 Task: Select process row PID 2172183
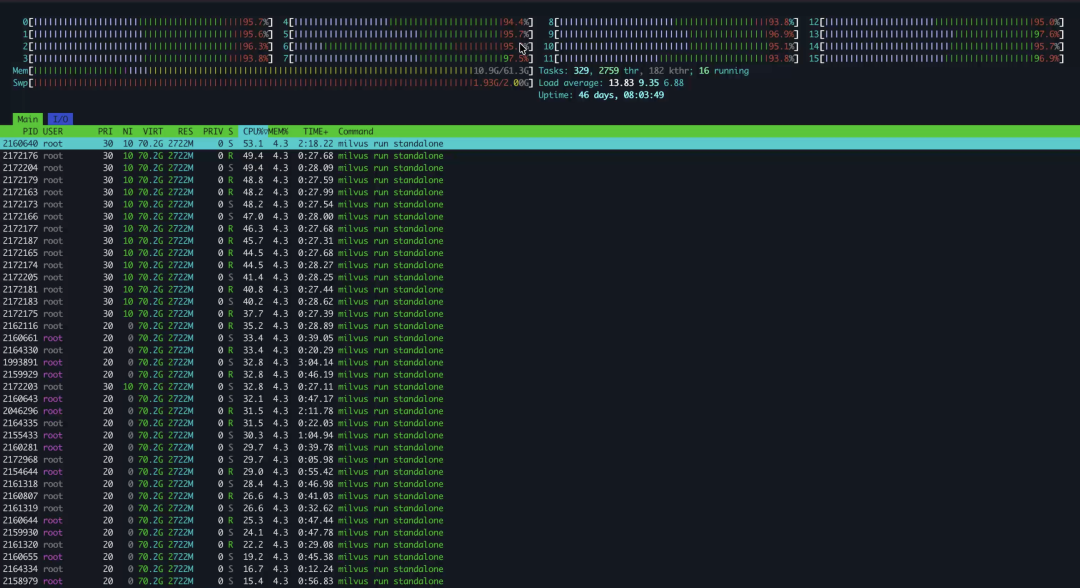click(540, 302)
